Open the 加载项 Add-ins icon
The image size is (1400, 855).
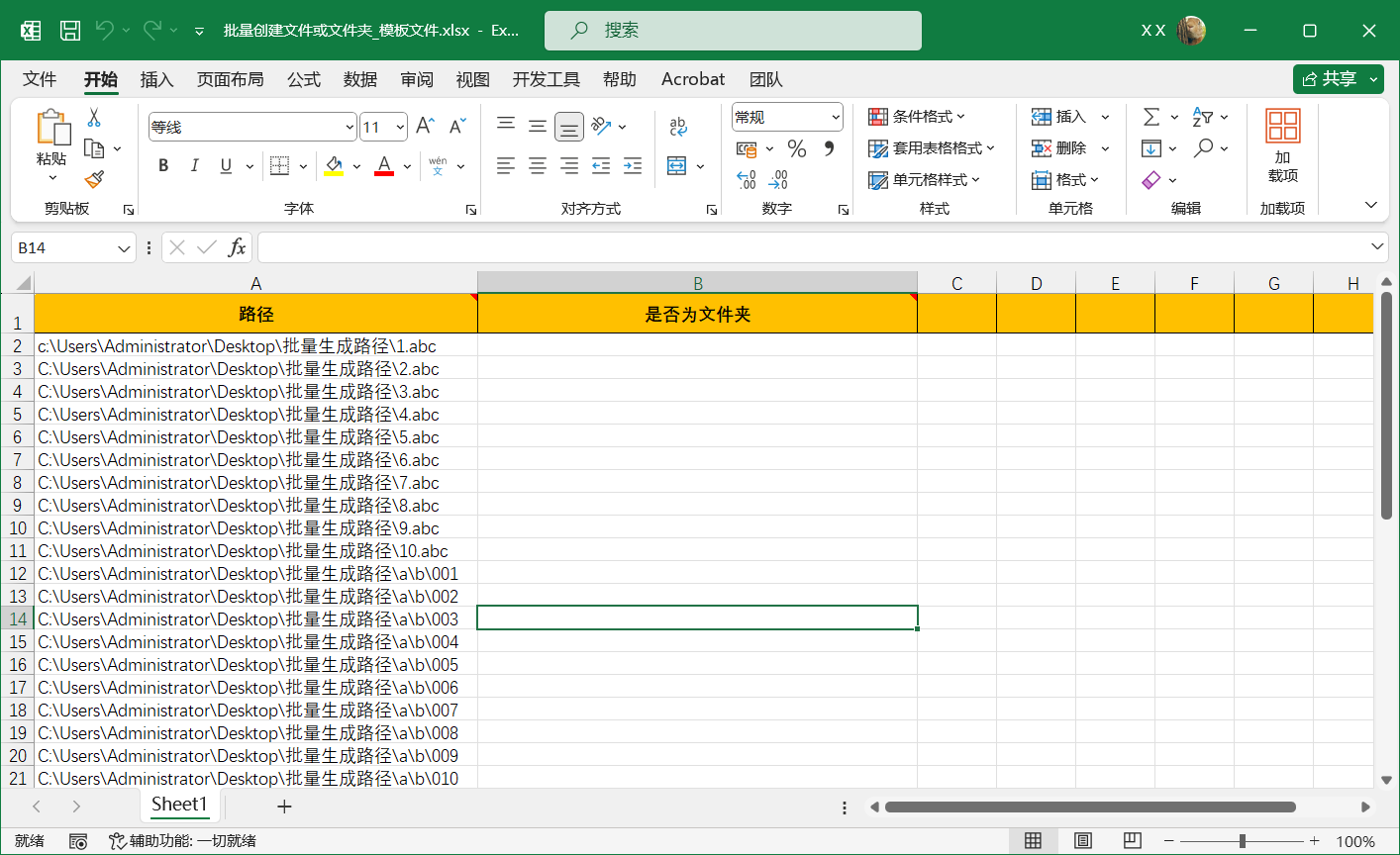[1283, 147]
